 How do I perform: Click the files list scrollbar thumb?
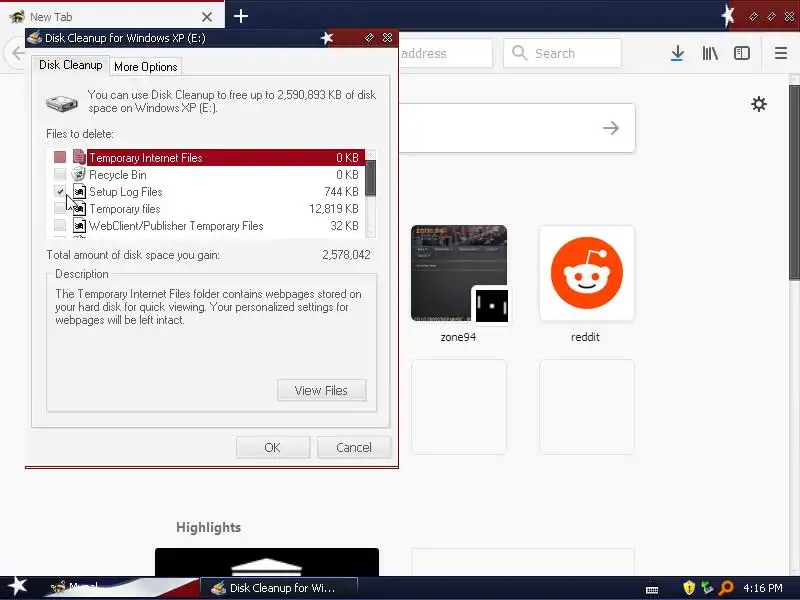pyautogui.click(x=371, y=178)
